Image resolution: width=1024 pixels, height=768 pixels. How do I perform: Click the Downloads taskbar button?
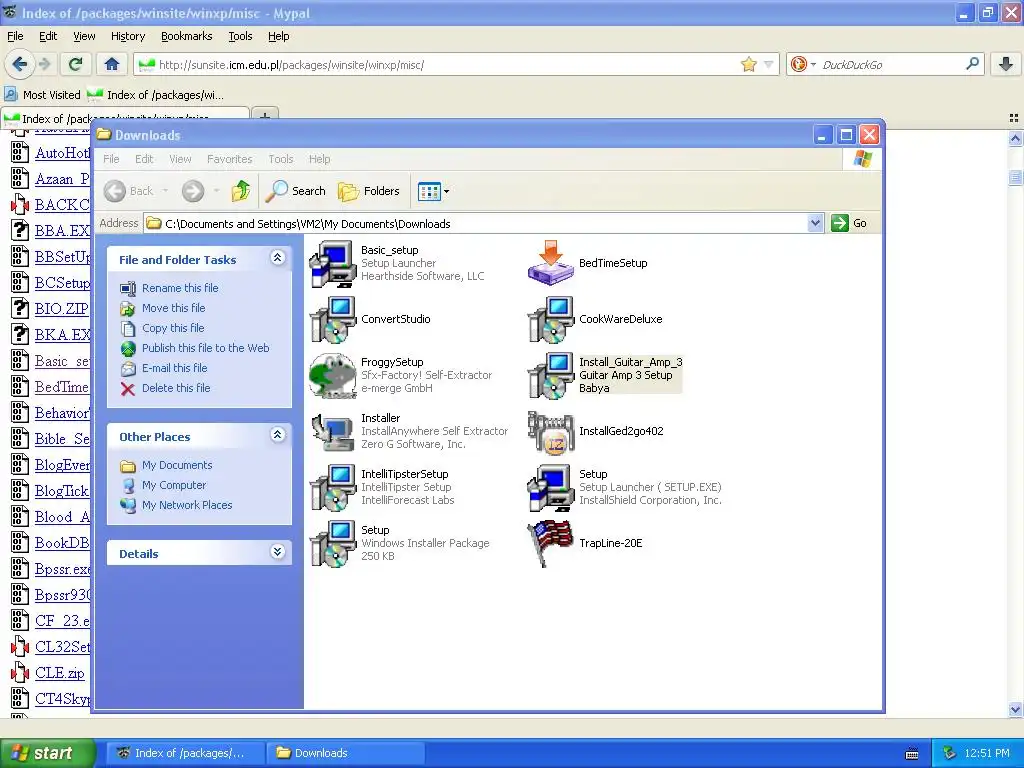point(345,753)
